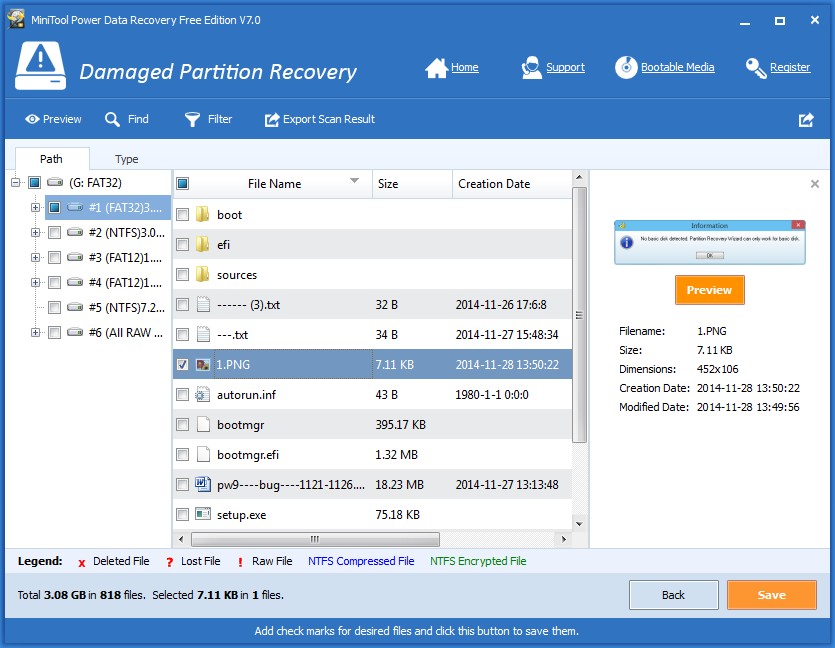The width and height of the screenshot is (835, 648).
Task: Click the Home house icon
Action: pyautogui.click(x=436, y=68)
